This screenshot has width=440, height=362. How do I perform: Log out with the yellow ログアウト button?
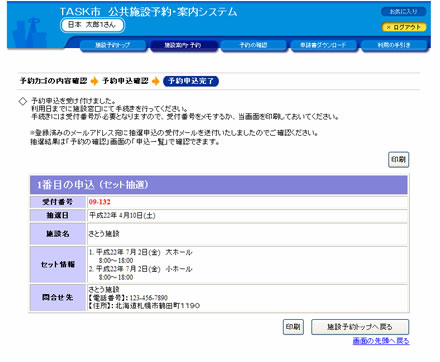(404, 27)
